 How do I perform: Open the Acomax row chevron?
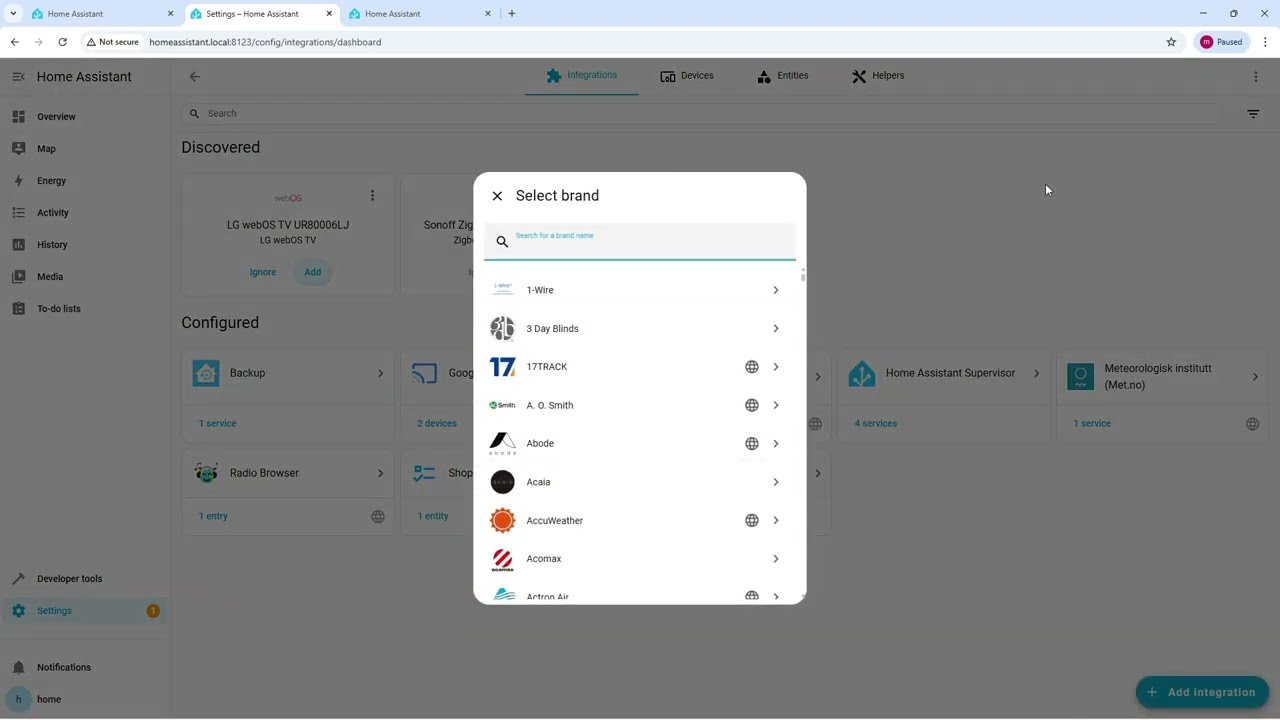pos(776,559)
